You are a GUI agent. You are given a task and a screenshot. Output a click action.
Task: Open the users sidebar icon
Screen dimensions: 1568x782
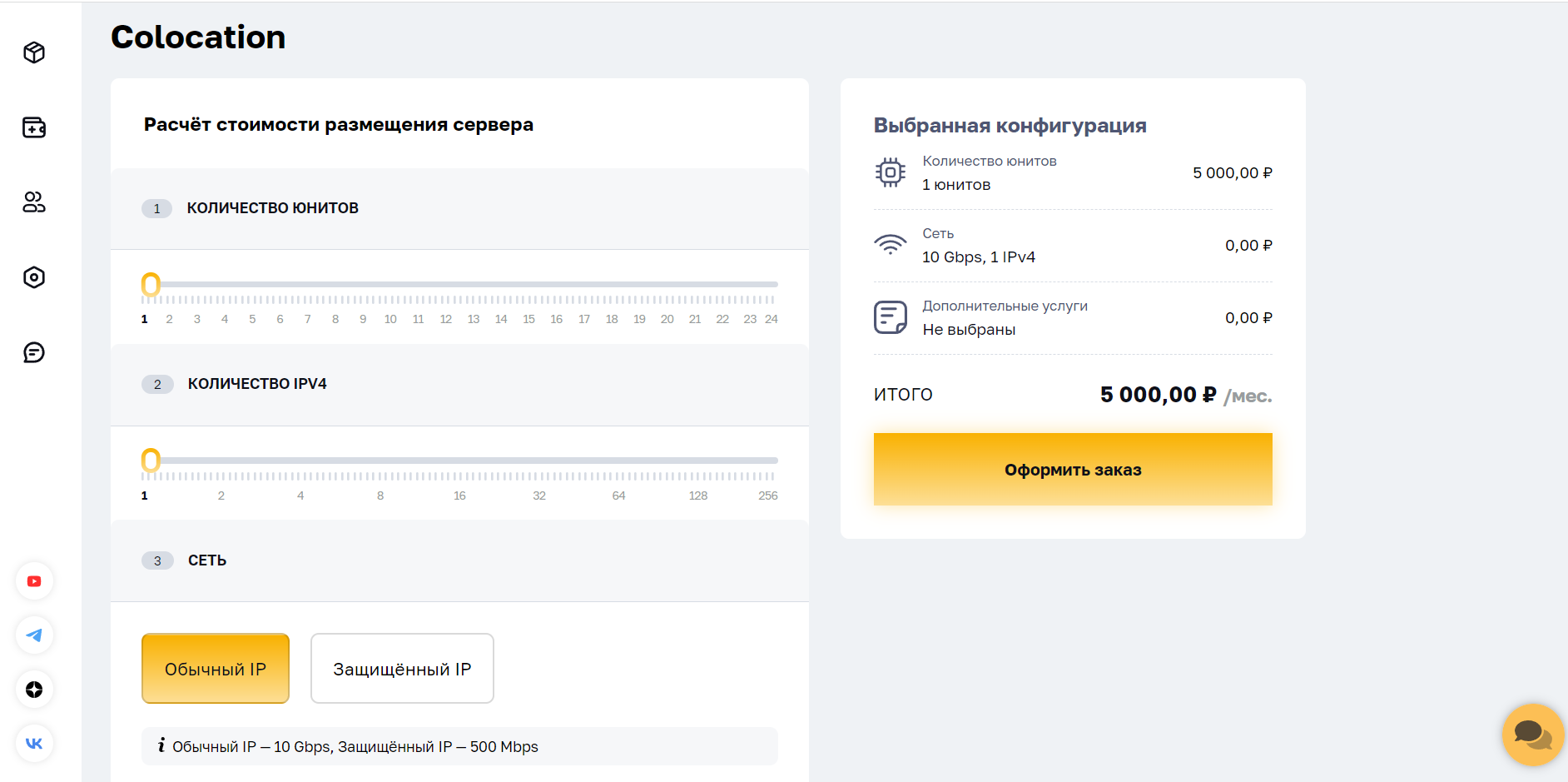(x=34, y=202)
